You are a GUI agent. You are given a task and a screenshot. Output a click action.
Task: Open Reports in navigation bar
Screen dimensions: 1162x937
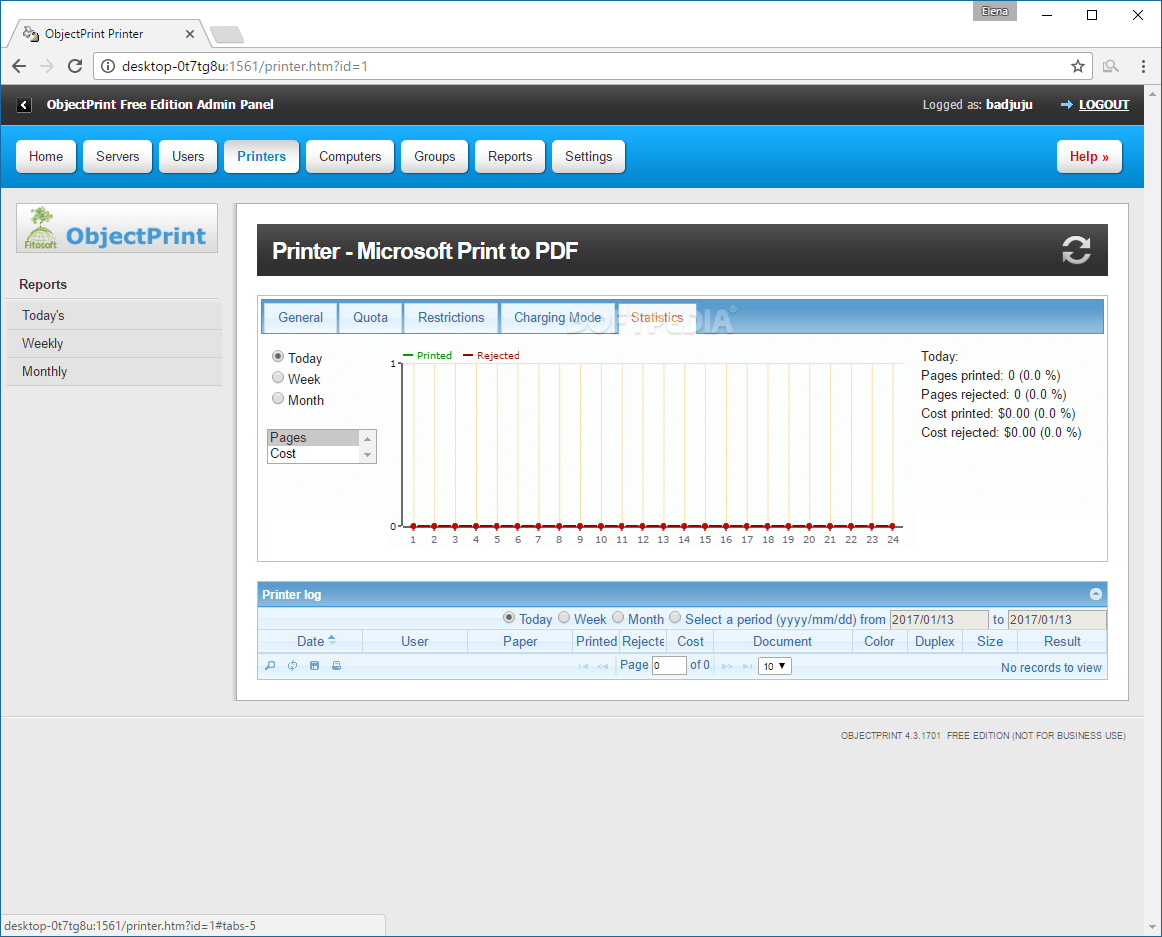tap(510, 156)
